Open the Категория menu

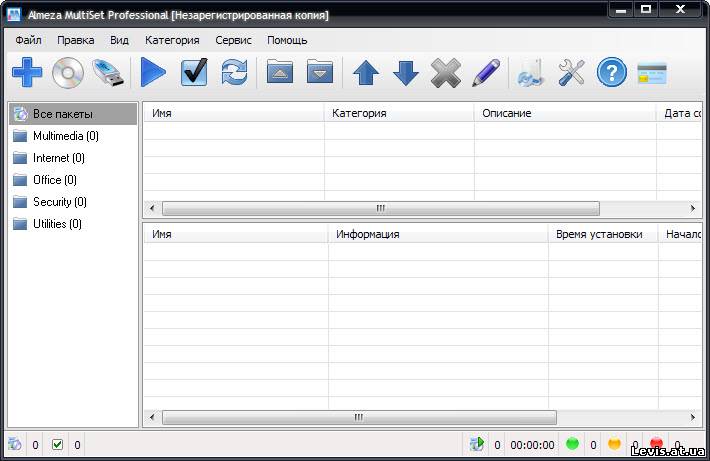pos(172,40)
